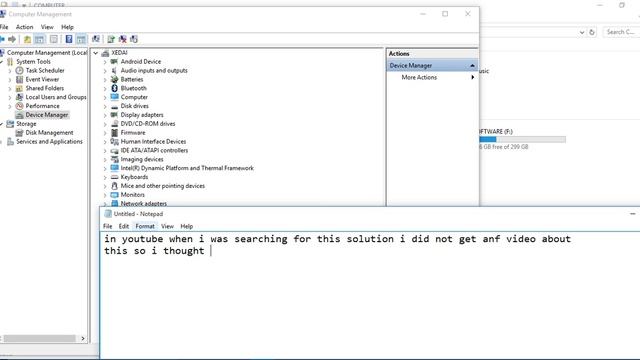This screenshot has width=640, height=360.
Task: Click the monitor scan hardware toolbar icon
Action: [x=96, y=39]
